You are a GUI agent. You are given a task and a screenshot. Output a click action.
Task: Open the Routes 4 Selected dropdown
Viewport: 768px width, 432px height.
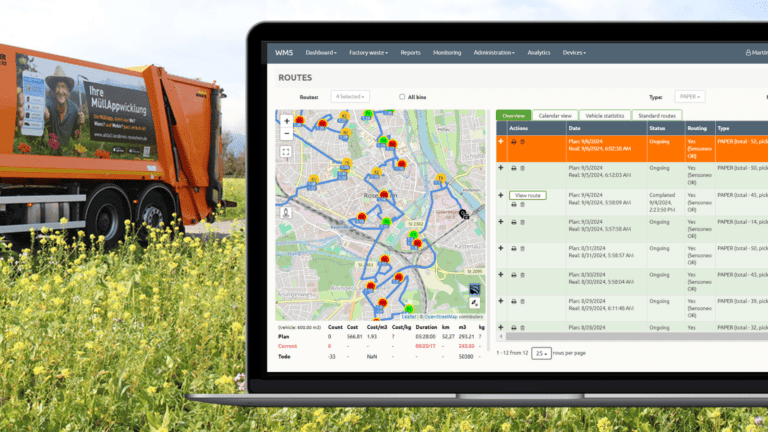click(x=351, y=97)
